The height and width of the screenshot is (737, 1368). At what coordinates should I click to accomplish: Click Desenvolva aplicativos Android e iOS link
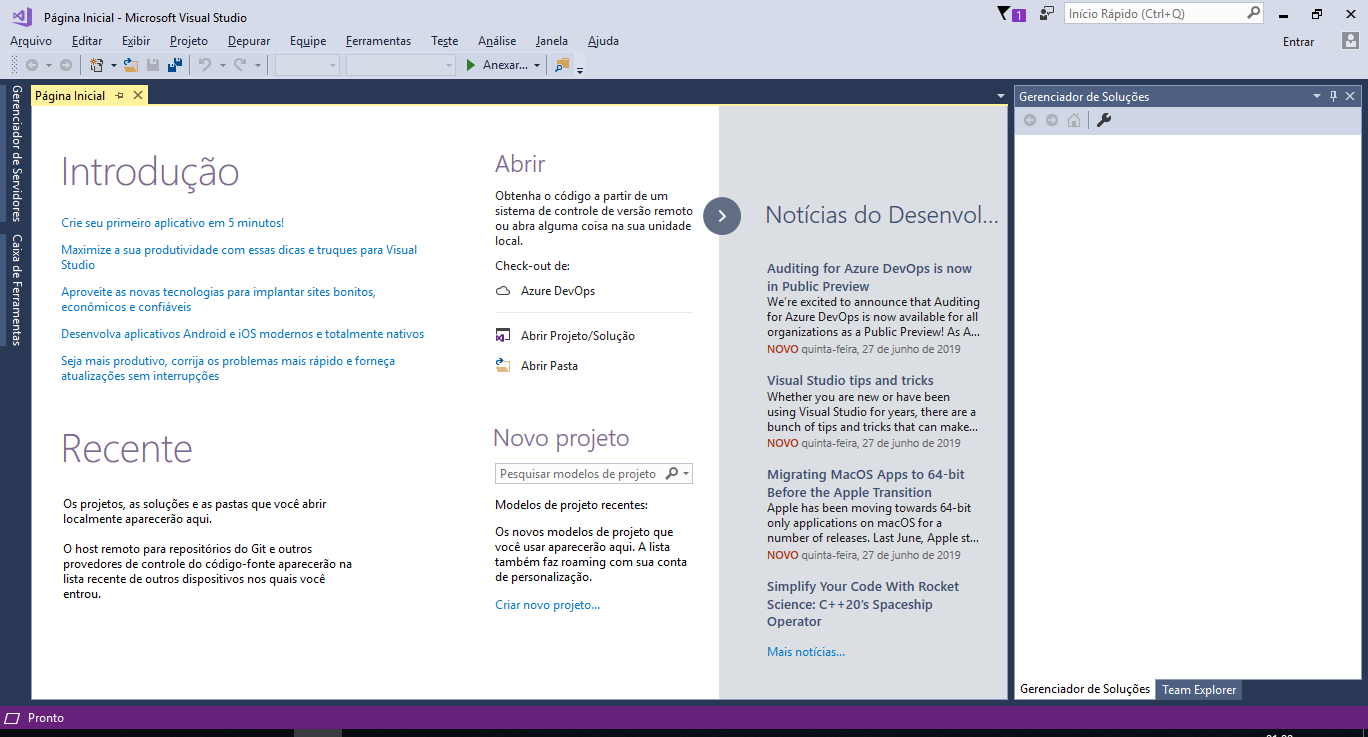(x=242, y=334)
